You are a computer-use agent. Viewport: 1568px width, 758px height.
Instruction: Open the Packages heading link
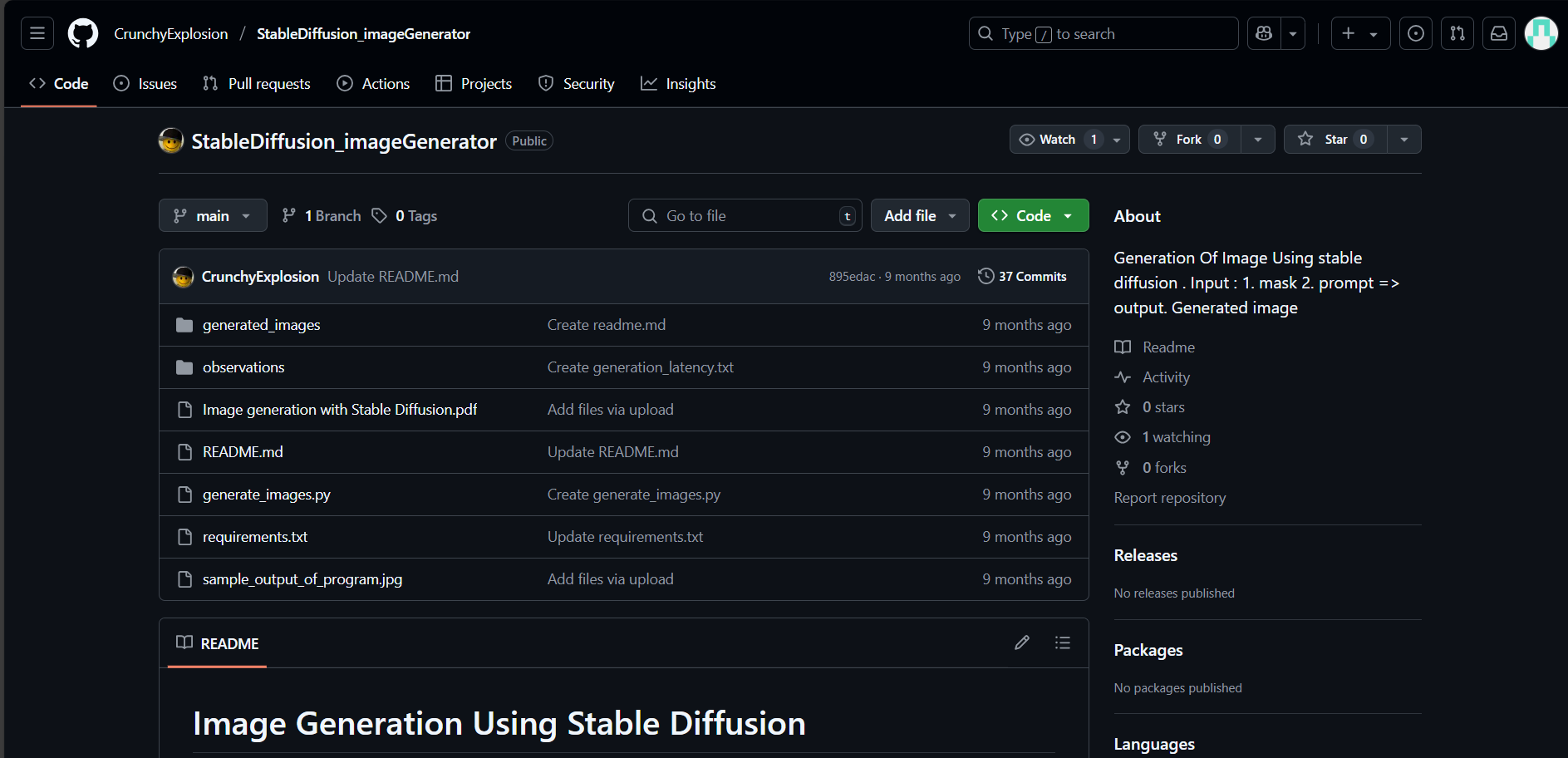tap(1148, 650)
